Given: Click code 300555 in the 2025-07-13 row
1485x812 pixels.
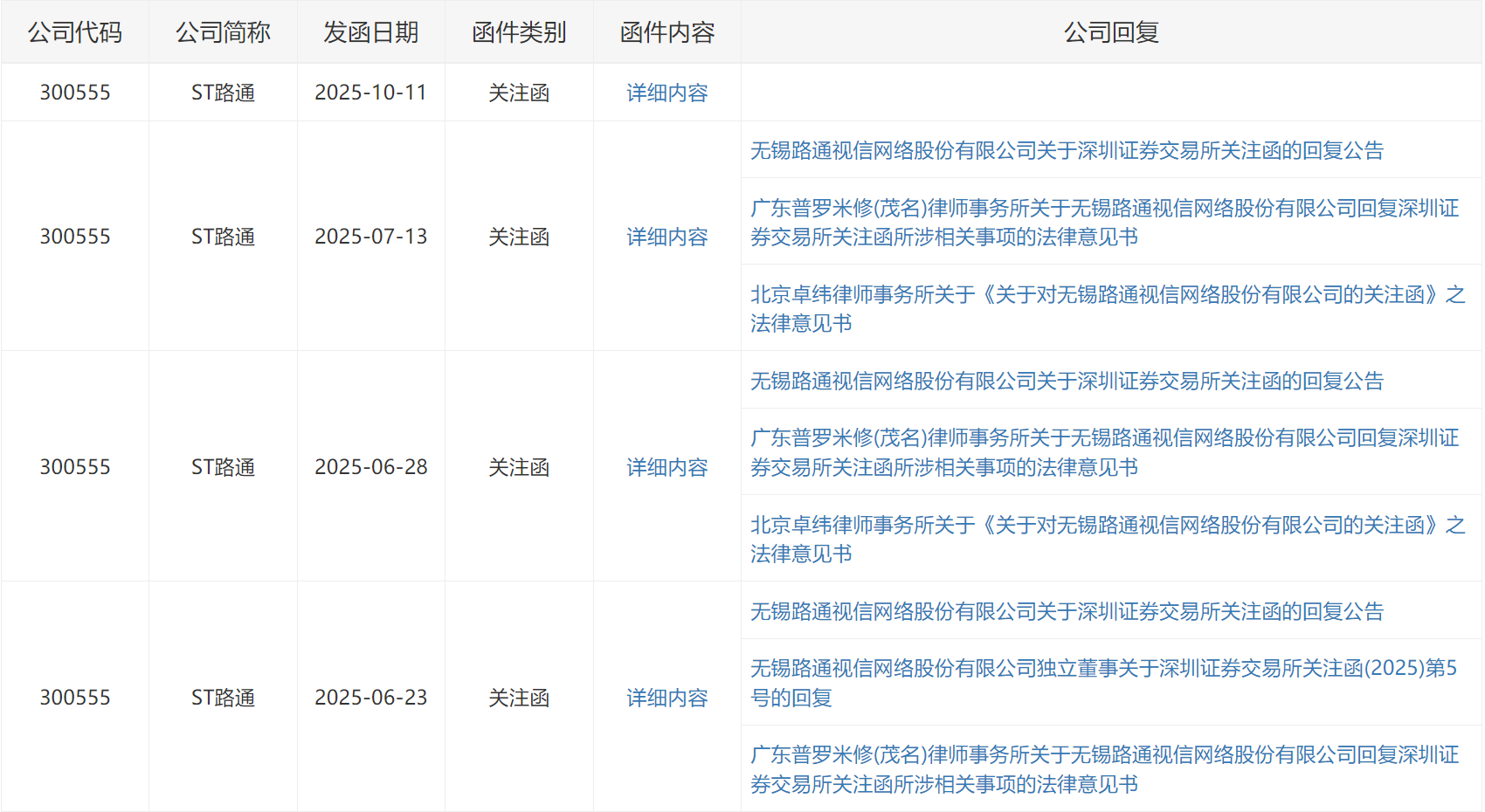Looking at the screenshot, I should click(x=75, y=237).
